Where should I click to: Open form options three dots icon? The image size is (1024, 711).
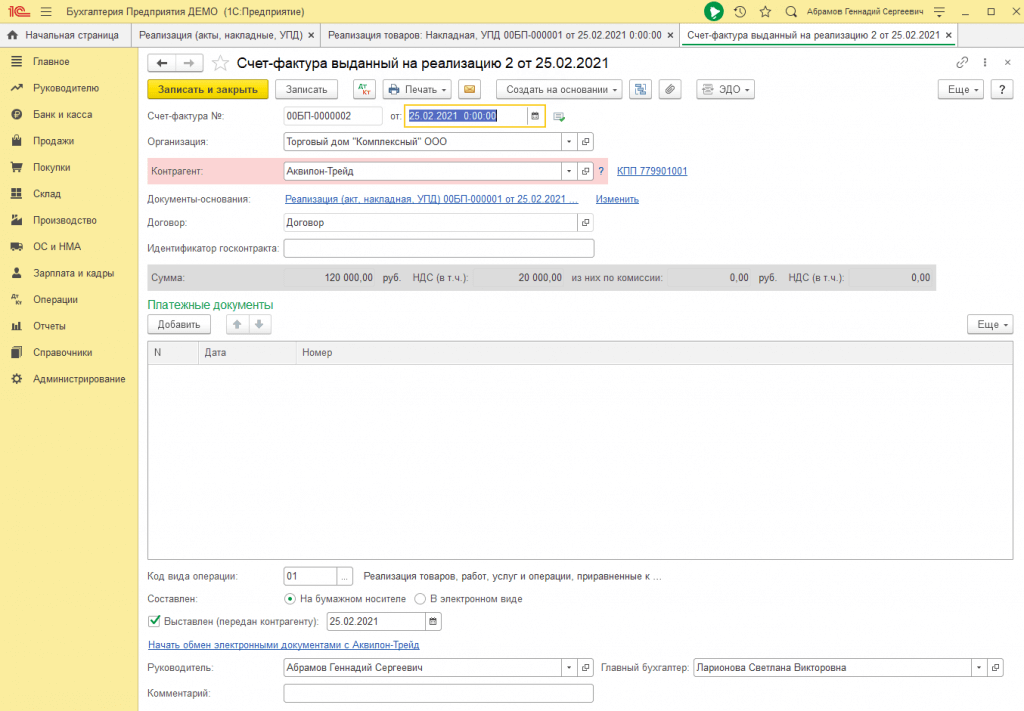pos(985,63)
